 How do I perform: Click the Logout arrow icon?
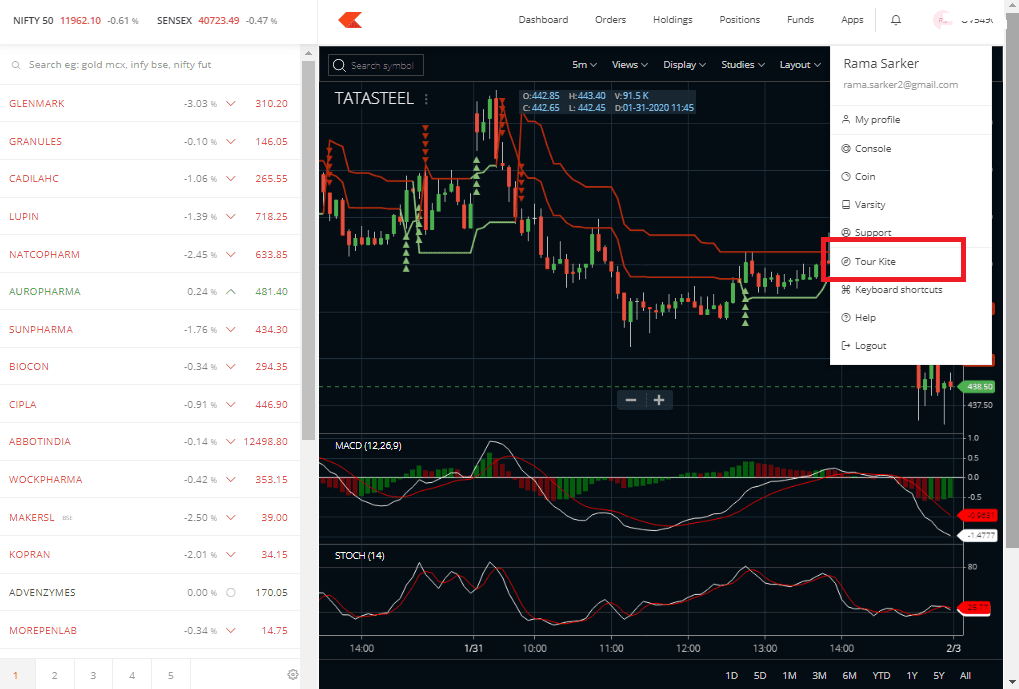pyautogui.click(x=845, y=346)
